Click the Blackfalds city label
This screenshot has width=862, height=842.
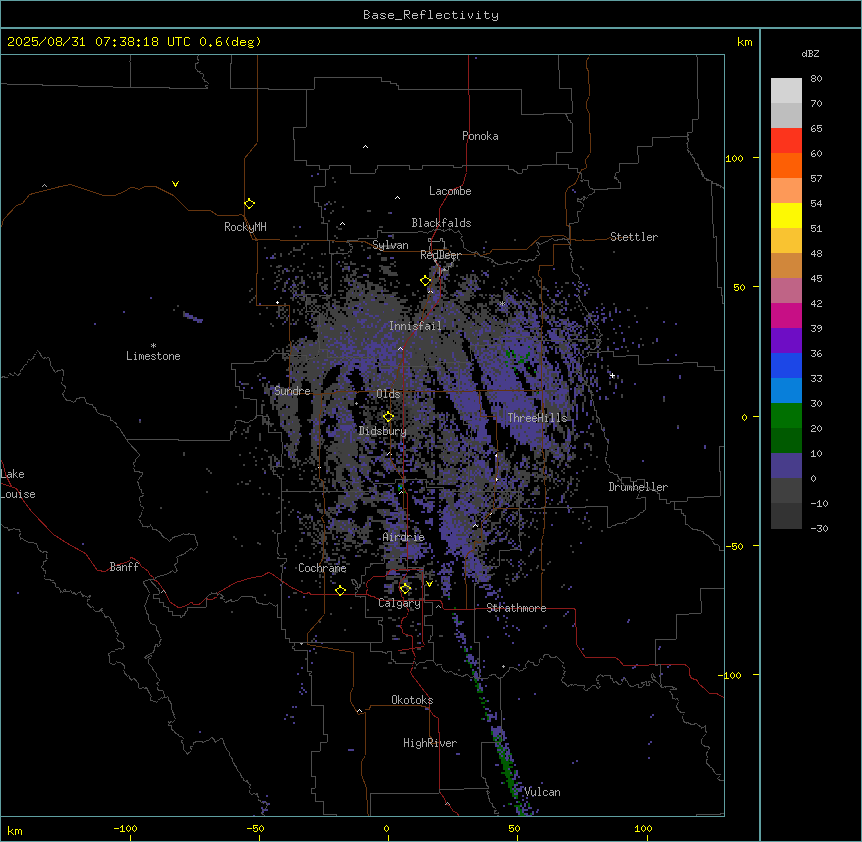pyautogui.click(x=441, y=223)
